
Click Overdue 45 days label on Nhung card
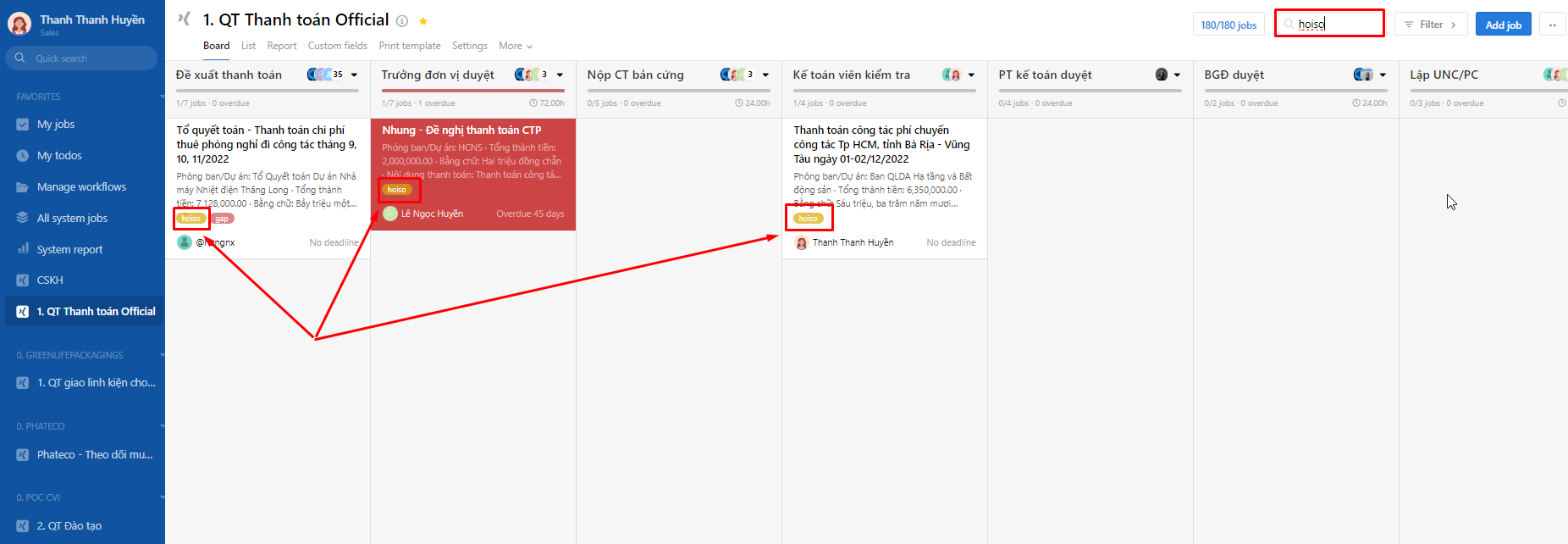pyautogui.click(x=530, y=214)
